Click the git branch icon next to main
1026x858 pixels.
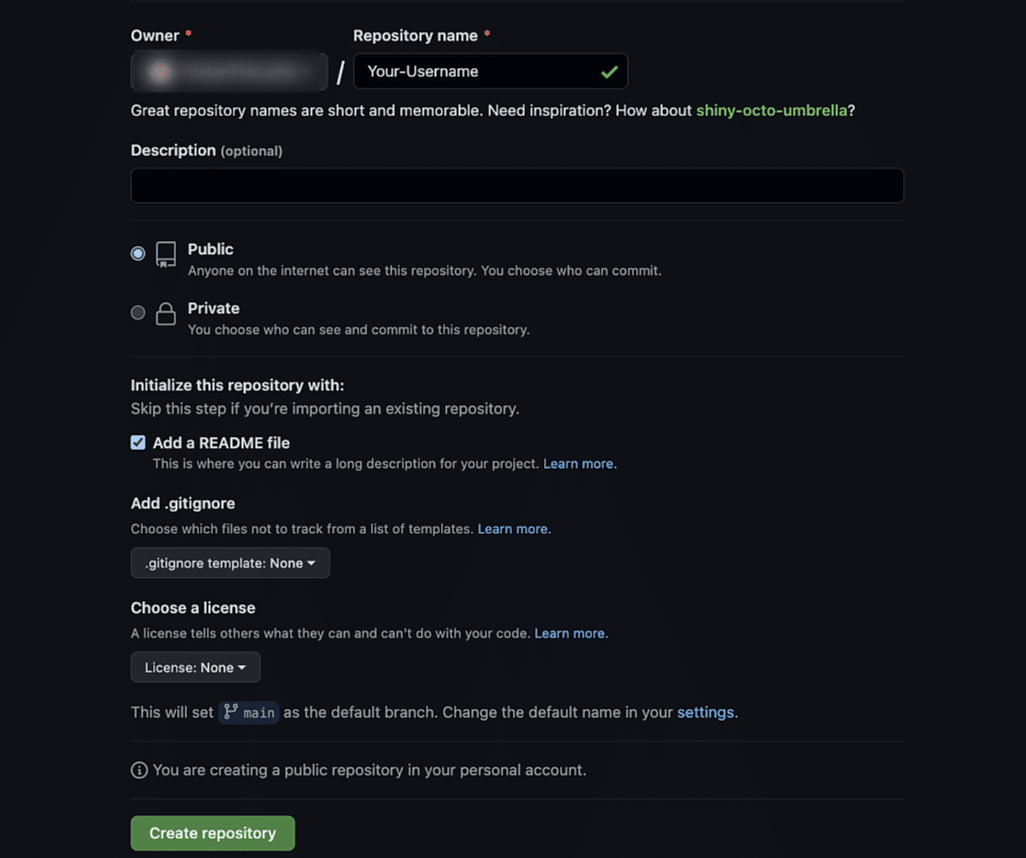(230, 711)
